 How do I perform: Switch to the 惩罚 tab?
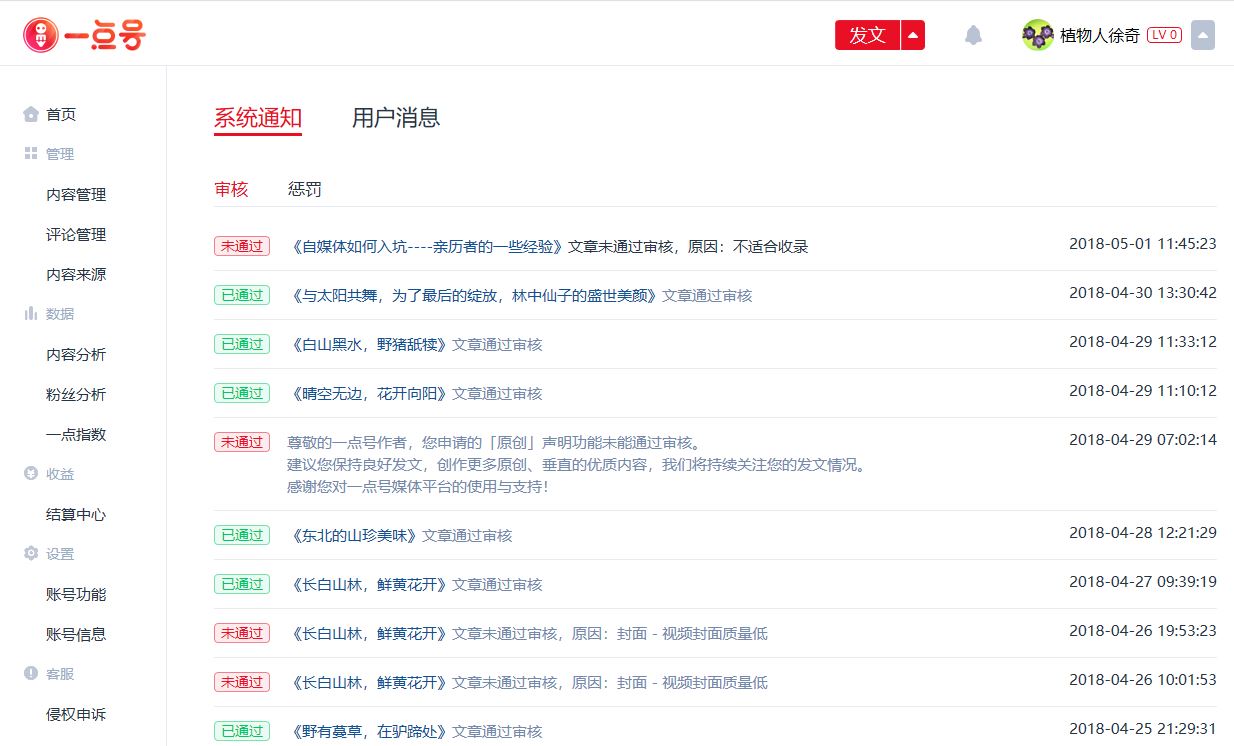pyautogui.click(x=303, y=188)
